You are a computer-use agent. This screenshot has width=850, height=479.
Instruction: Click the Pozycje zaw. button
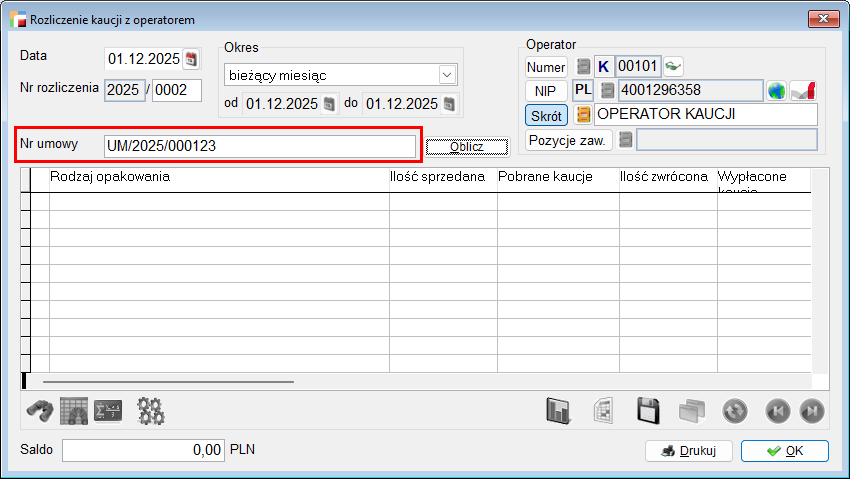click(x=568, y=140)
